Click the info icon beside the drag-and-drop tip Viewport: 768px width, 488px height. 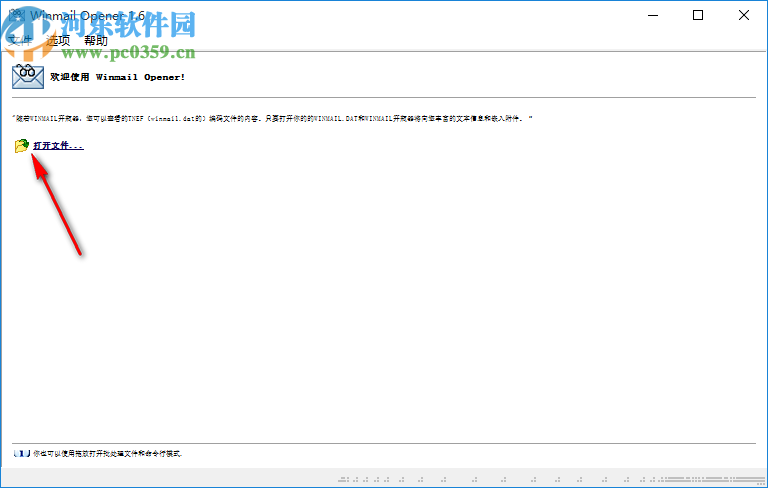click(22, 454)
